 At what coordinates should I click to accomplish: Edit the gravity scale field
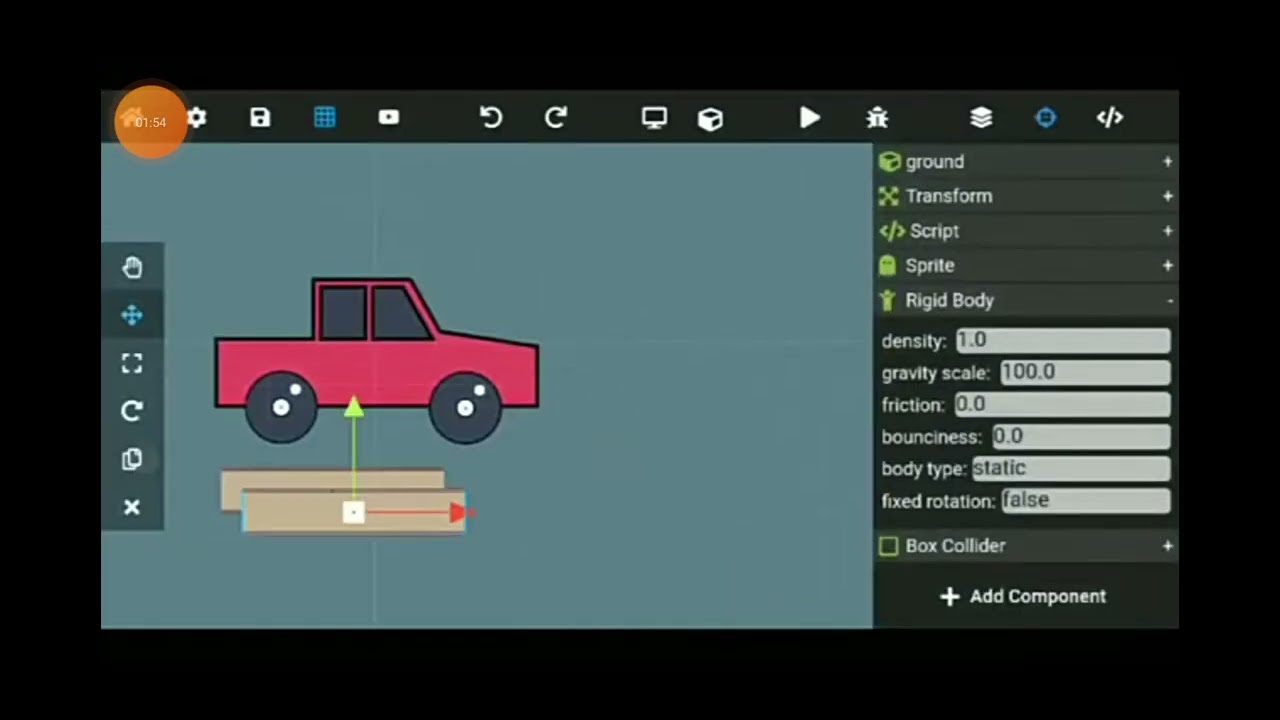coord(1085,373)
